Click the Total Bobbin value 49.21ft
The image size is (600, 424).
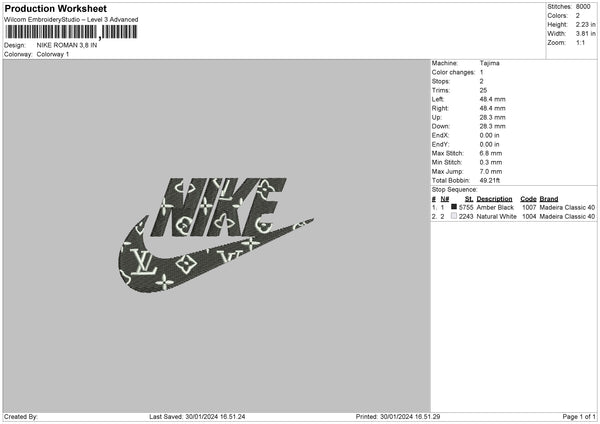point(490,180)
